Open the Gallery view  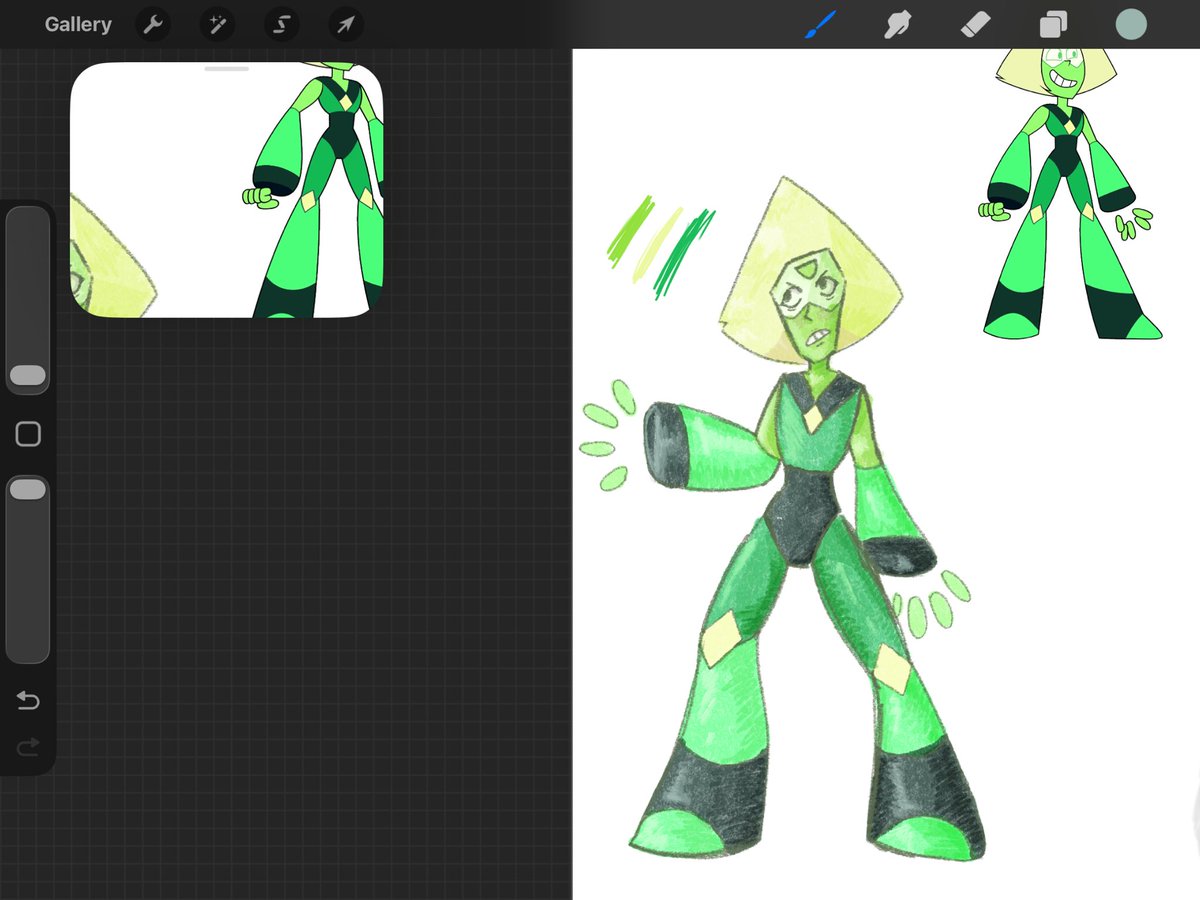[x=78, y=24]
